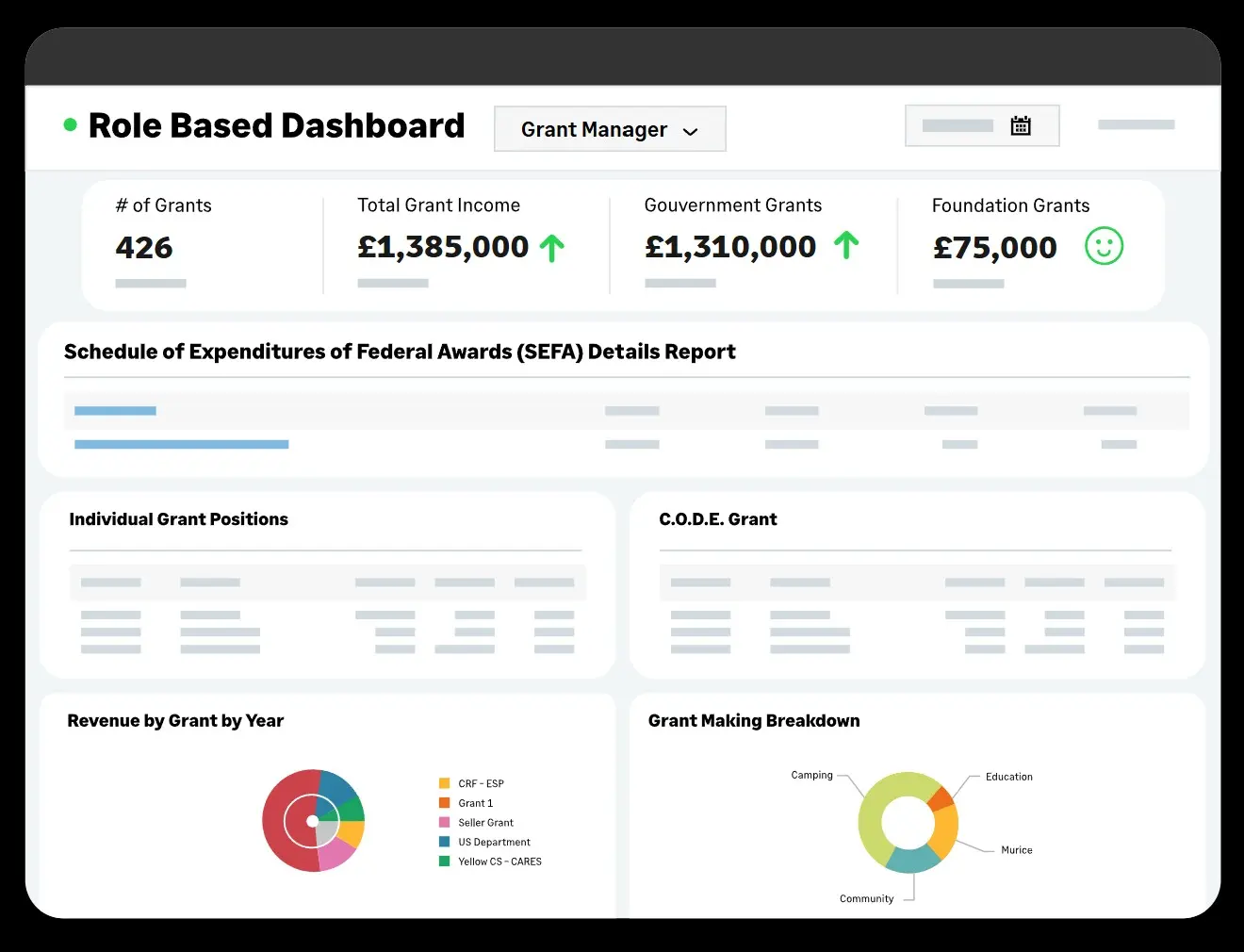Toggle the Seller Grant pink legend swatch
Viewport: 1244px width, 952px height.
point(444,823)
